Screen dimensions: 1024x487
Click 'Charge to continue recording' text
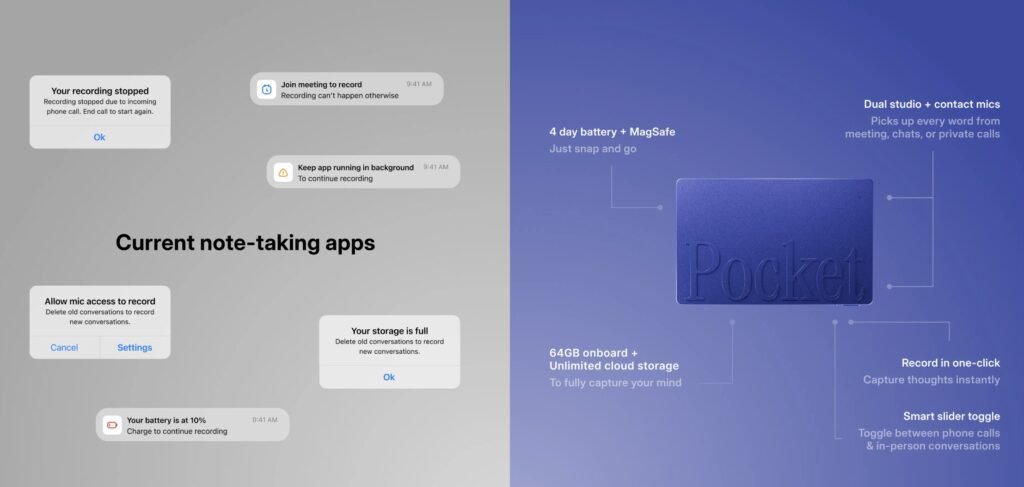(x=177, y=432)
